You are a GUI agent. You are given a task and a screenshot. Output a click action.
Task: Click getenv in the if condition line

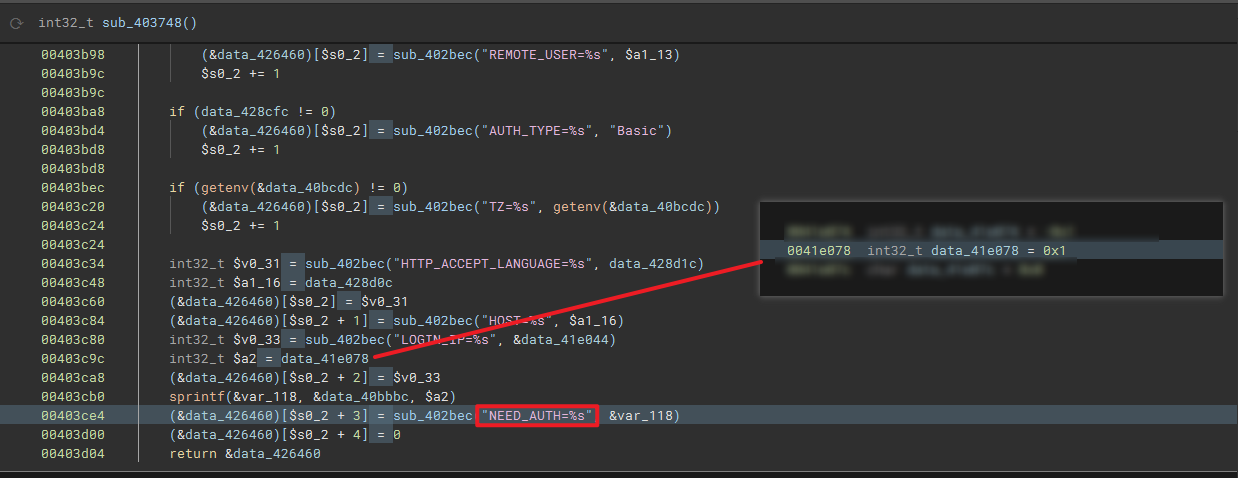click(224, 188)
